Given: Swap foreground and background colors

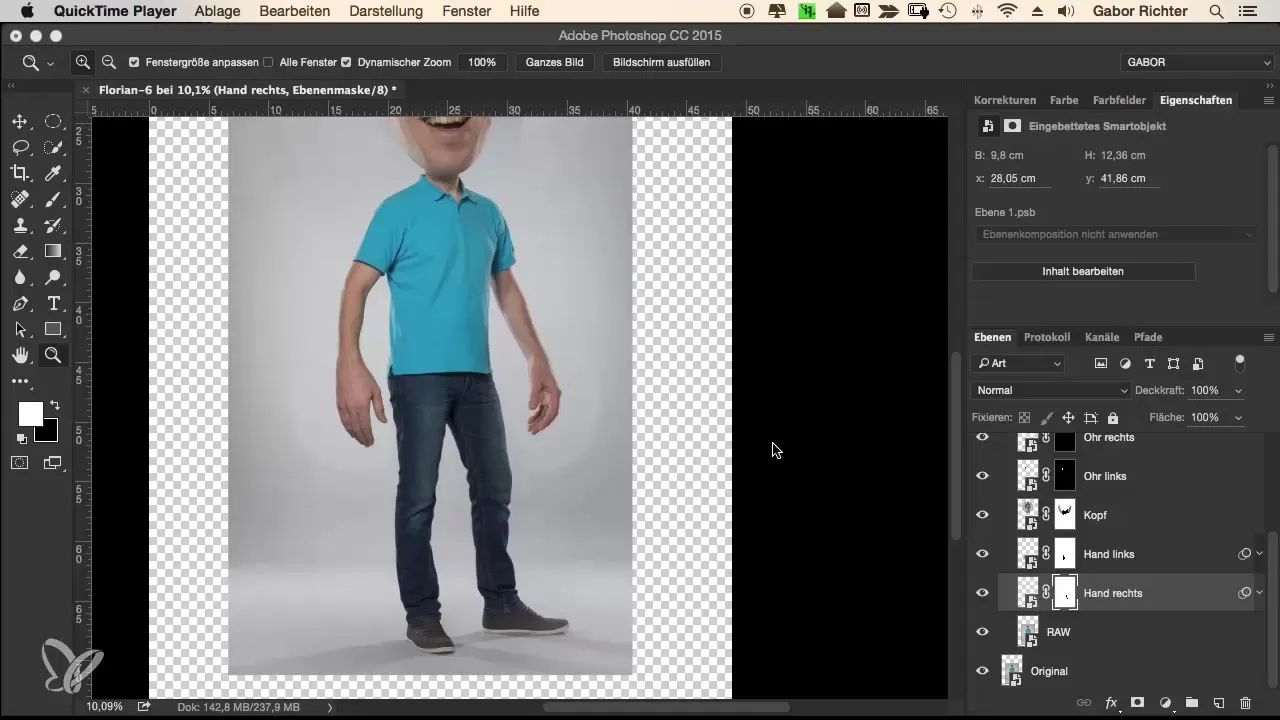Looking at the screenshot, I should 53,405.
